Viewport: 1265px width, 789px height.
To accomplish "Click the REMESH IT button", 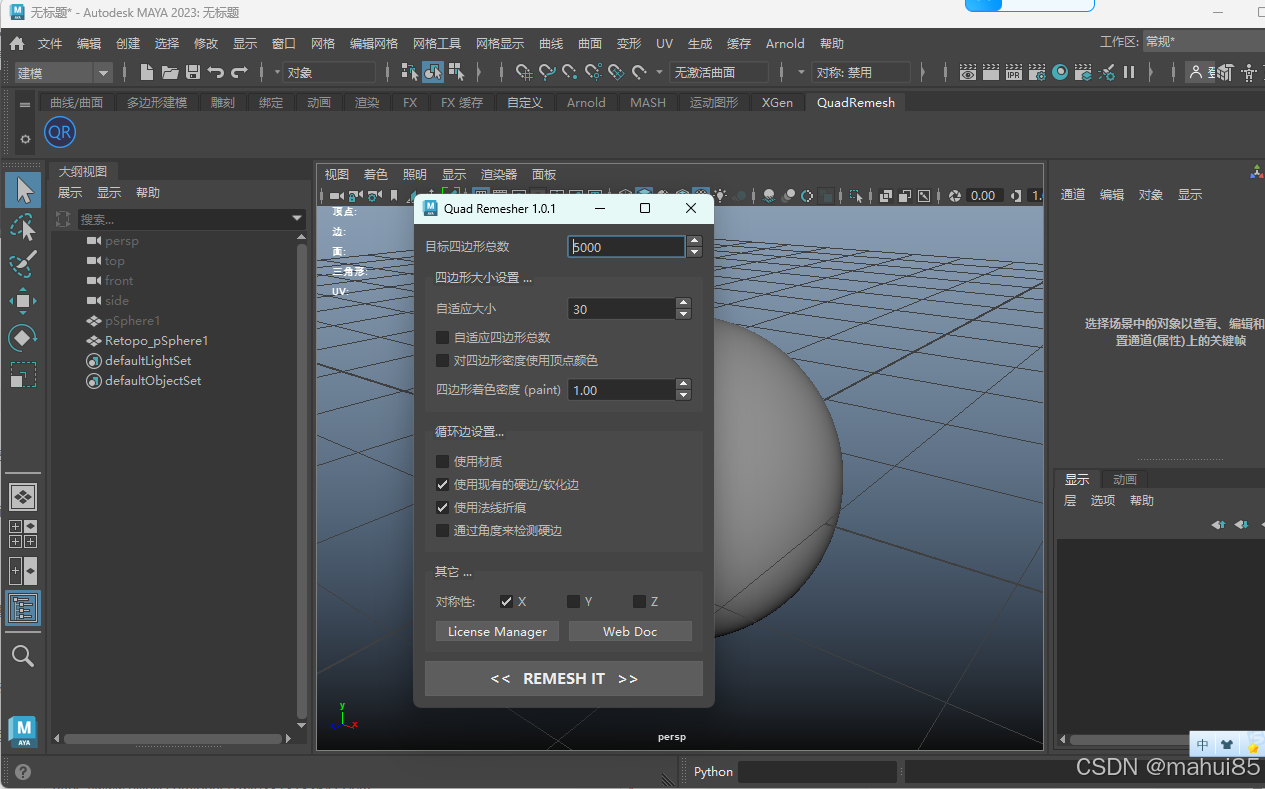I will [564, 678].
